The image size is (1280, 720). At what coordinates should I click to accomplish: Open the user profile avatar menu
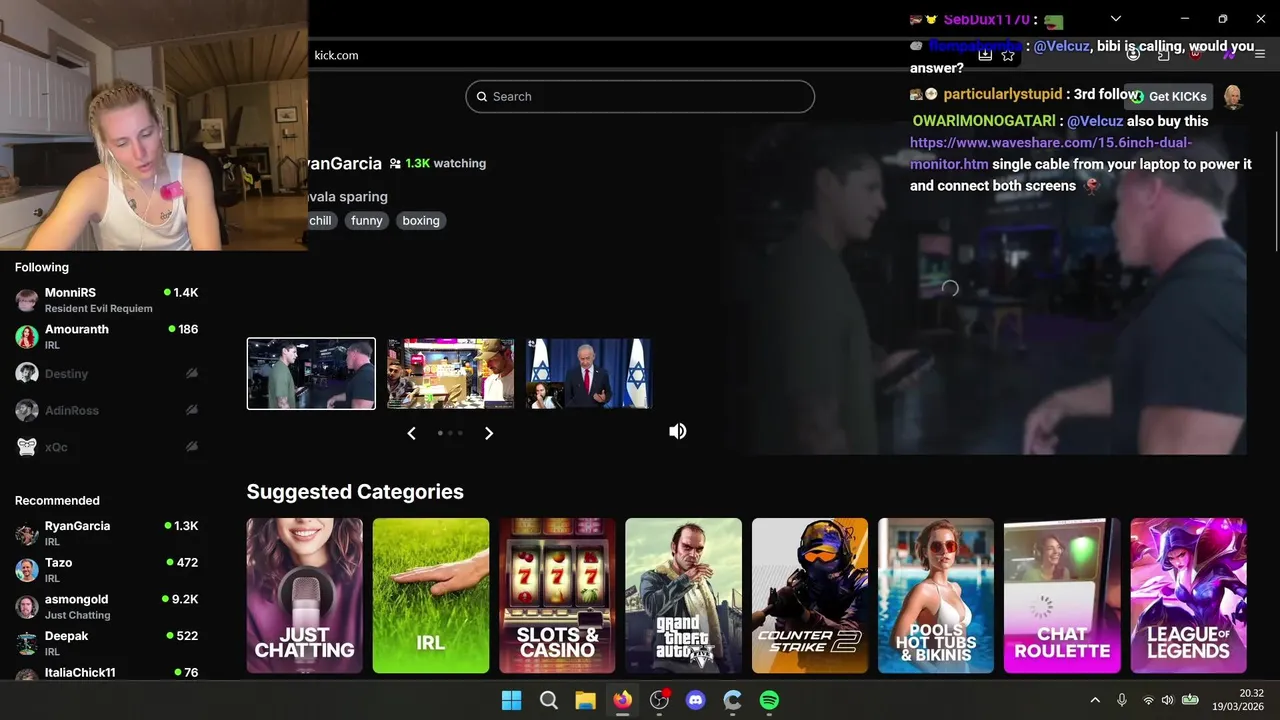click(x=1234, y=97)
